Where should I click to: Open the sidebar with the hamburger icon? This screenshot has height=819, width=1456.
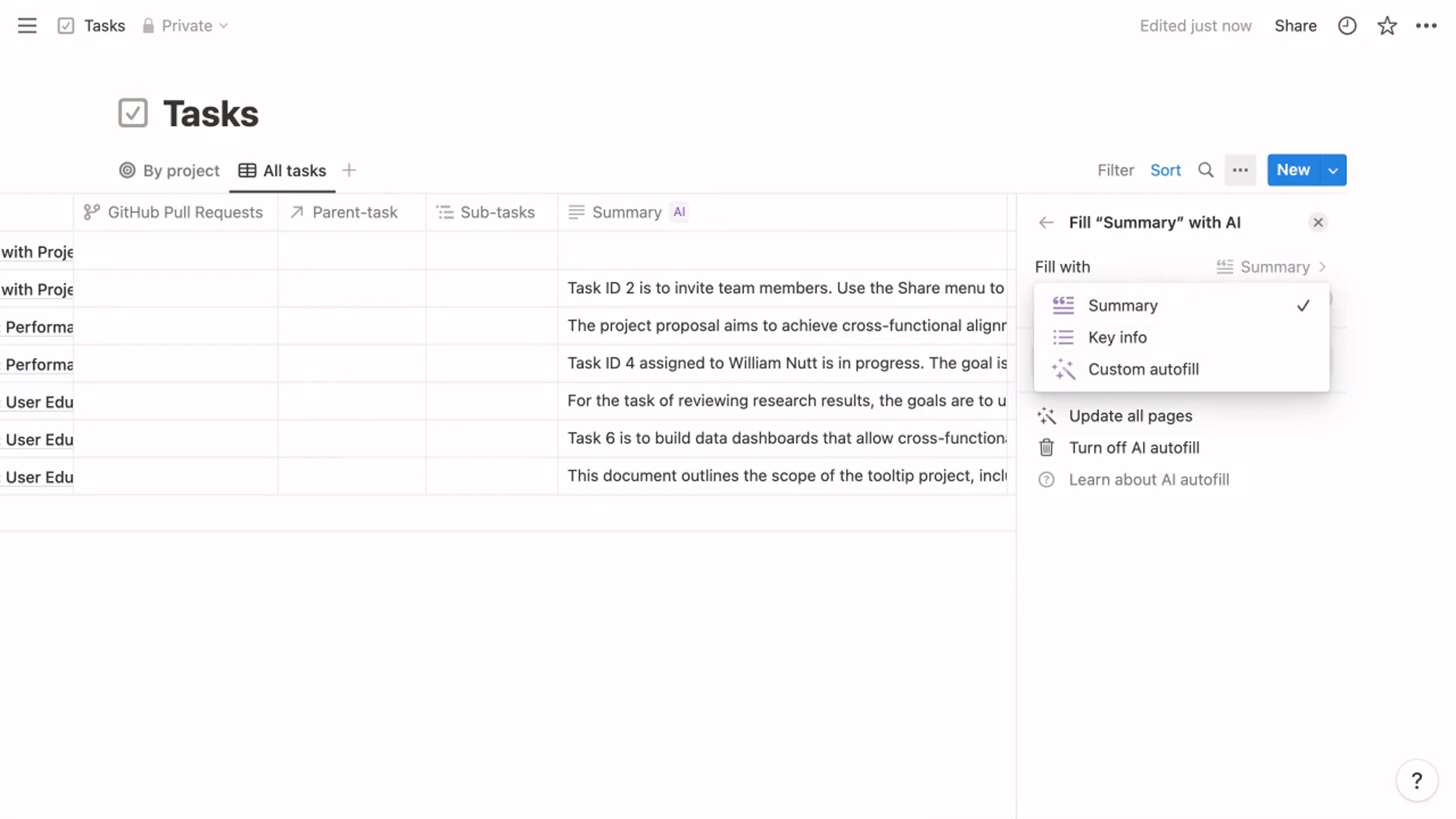pyautogui.click(x=27, y=25)
